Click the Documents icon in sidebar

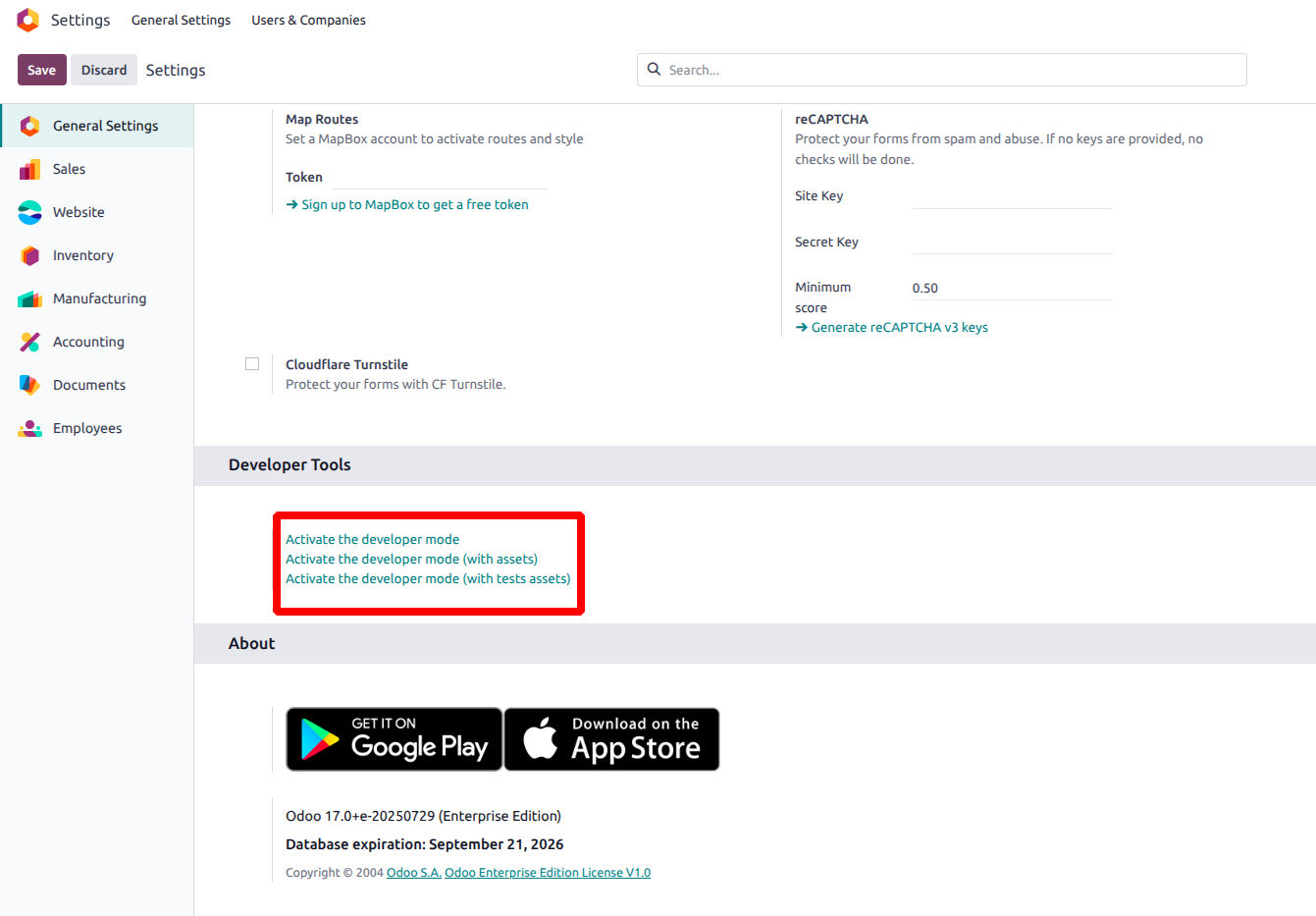(29, 385)
